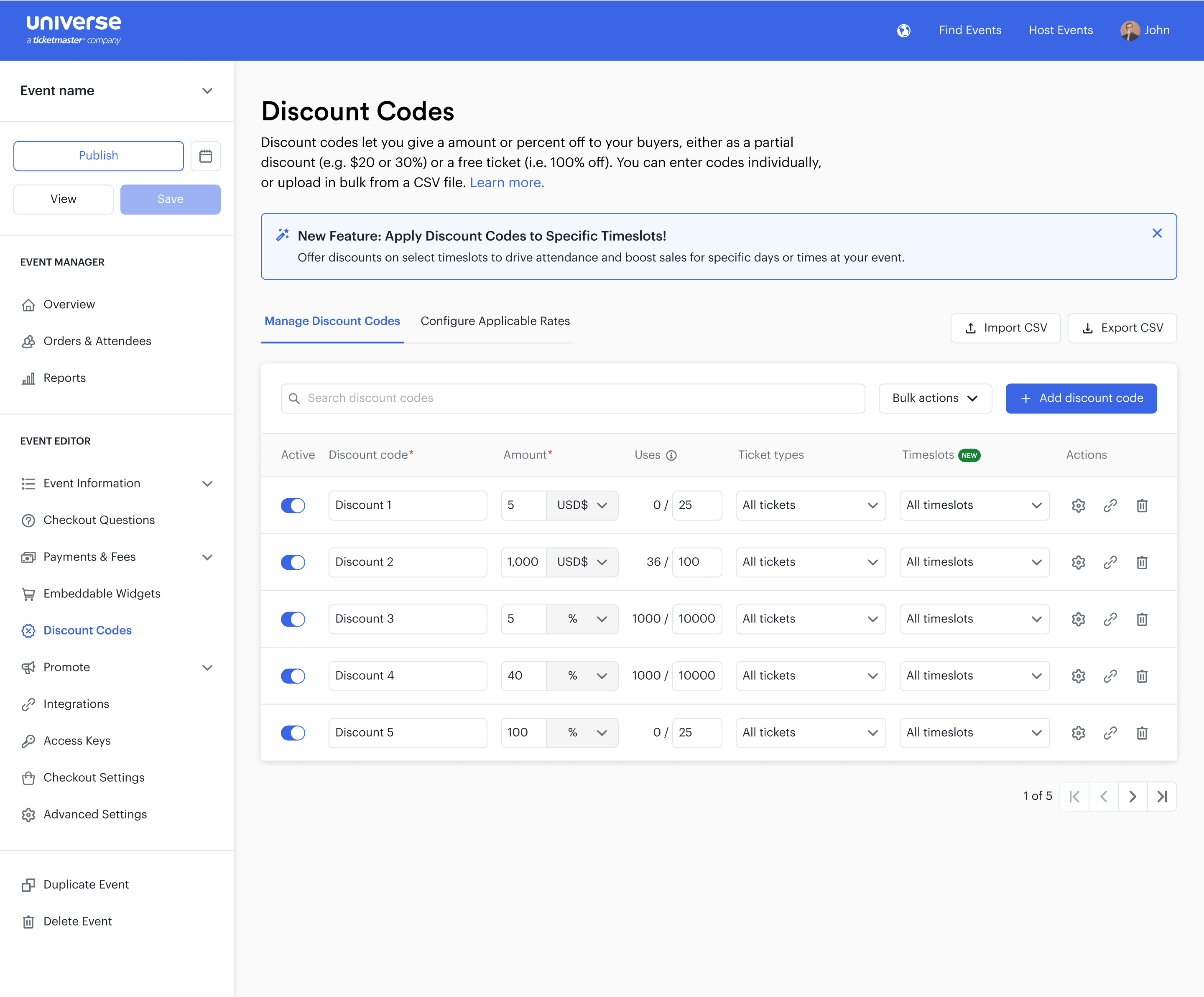This screenshot has width=1204, height=997.
Task: Go to the last page arrow
Action: click(1162, 796)
